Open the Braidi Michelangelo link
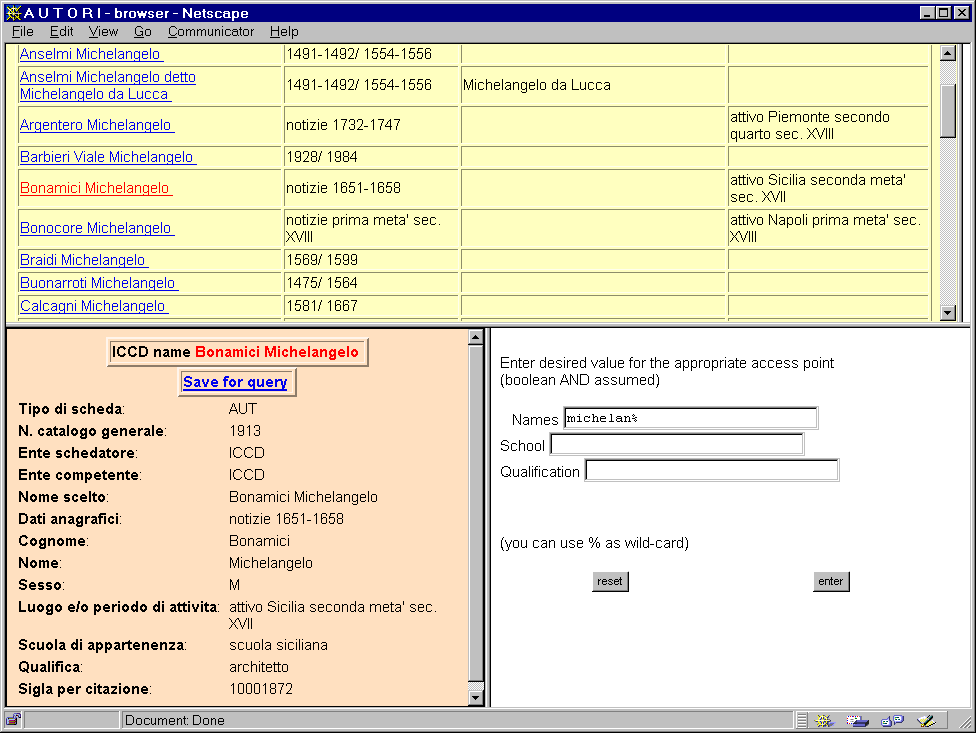Viewport: 976px width, 733px height. coord(84,259)
